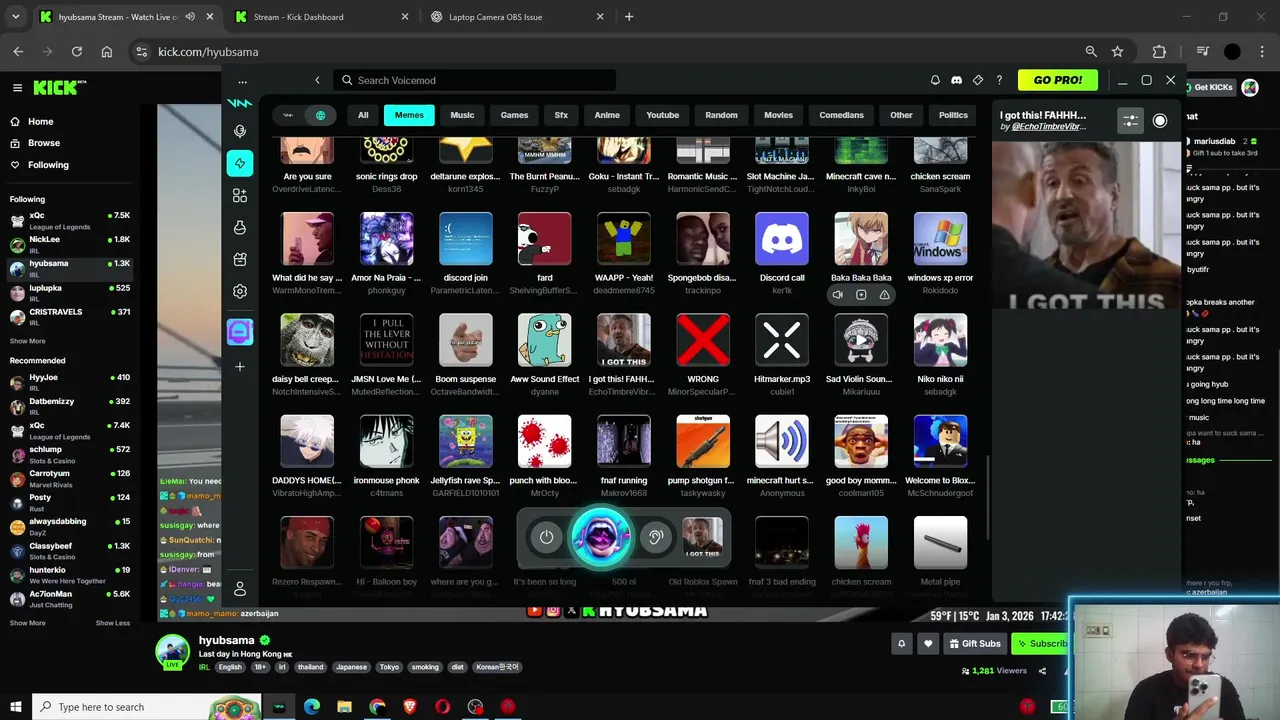This screenshot has height=720, width=1280.
Task: Click the Chrome zoom magnifier in address bar
Action: (x=1091, y=52)
